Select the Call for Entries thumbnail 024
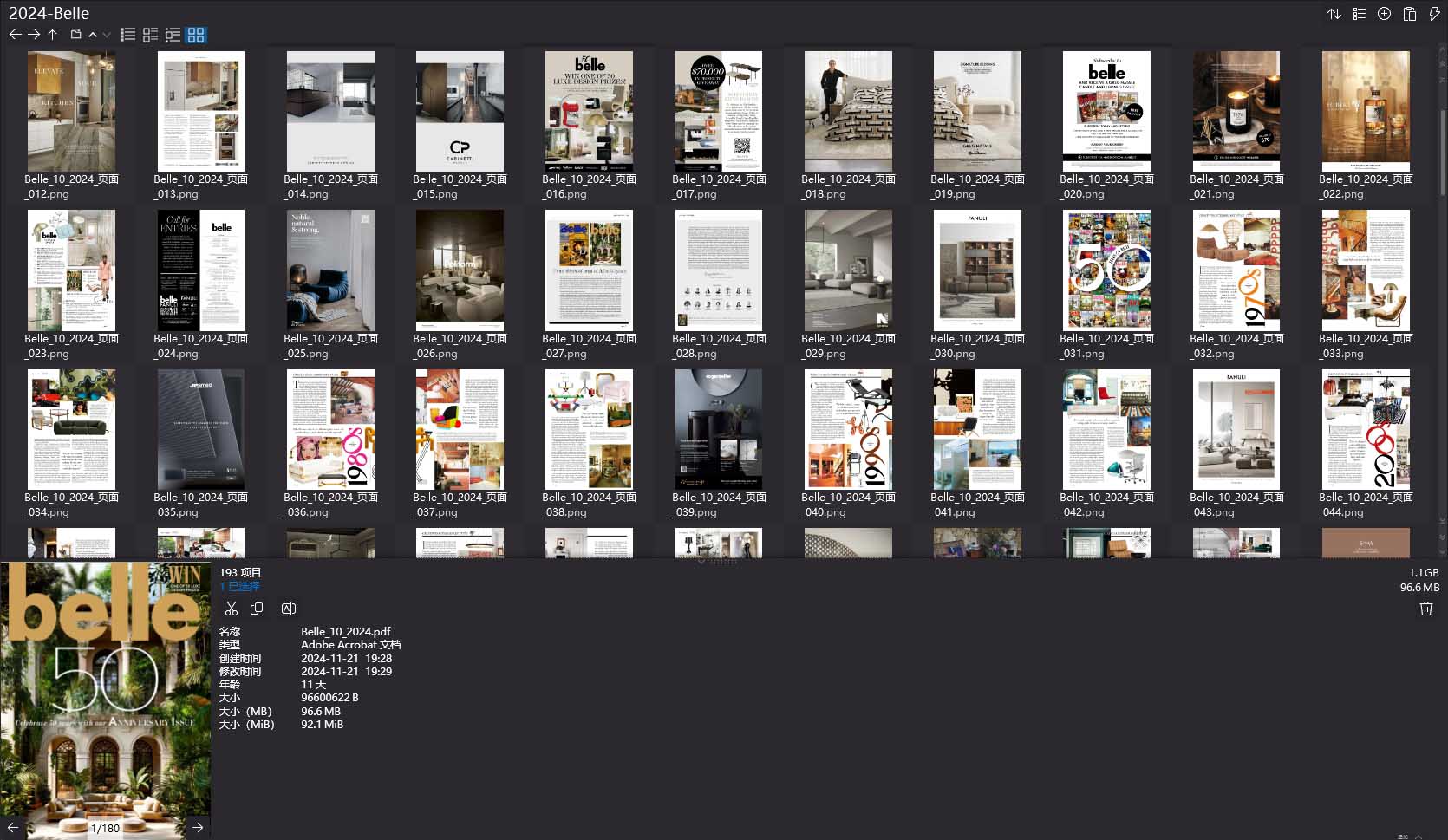The height and width of the screenshot is (840, 1448). [200, 270]
